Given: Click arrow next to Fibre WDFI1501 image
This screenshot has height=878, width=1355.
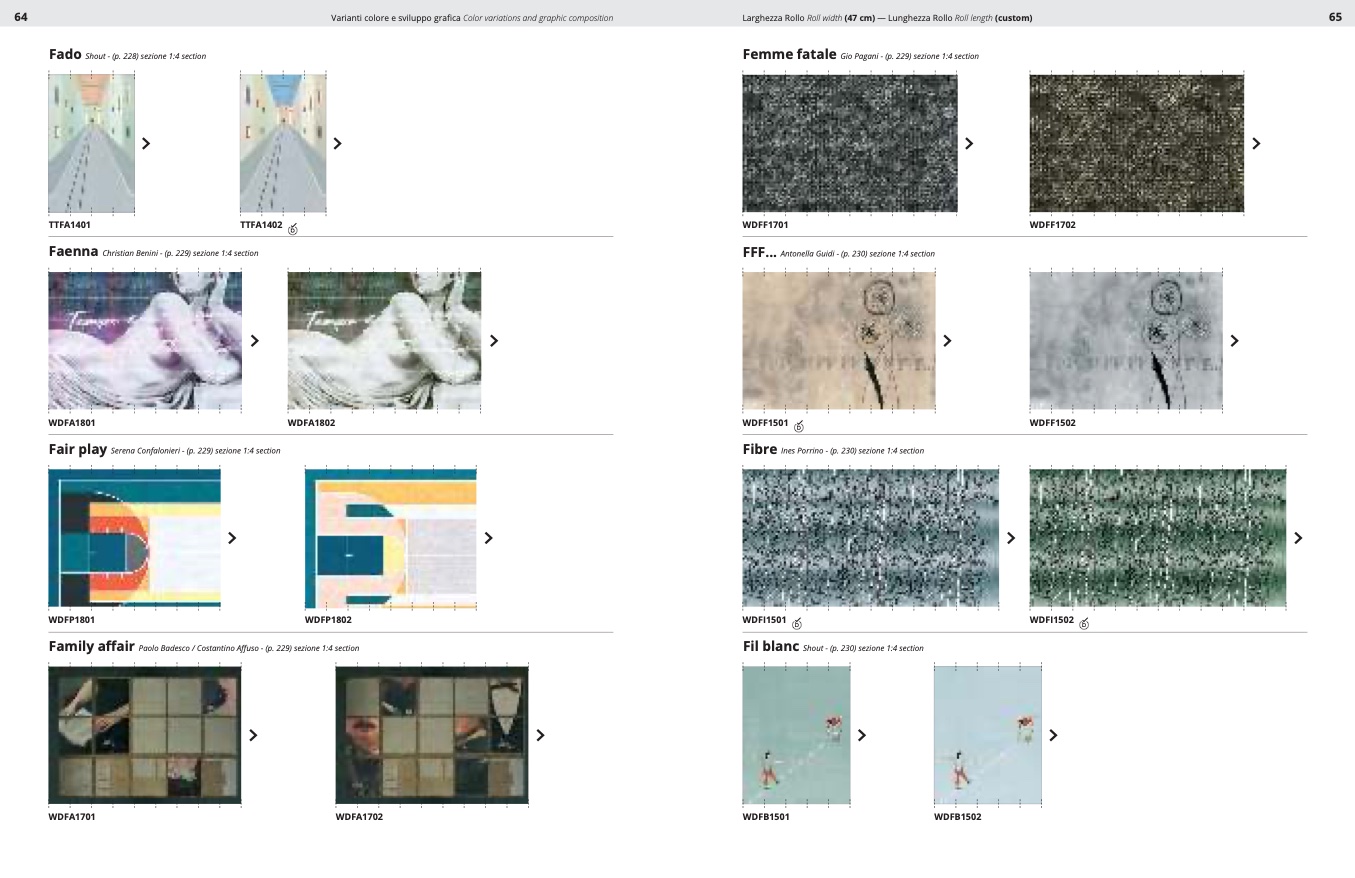Looking at the screenshot, I should pos(1011,538).
